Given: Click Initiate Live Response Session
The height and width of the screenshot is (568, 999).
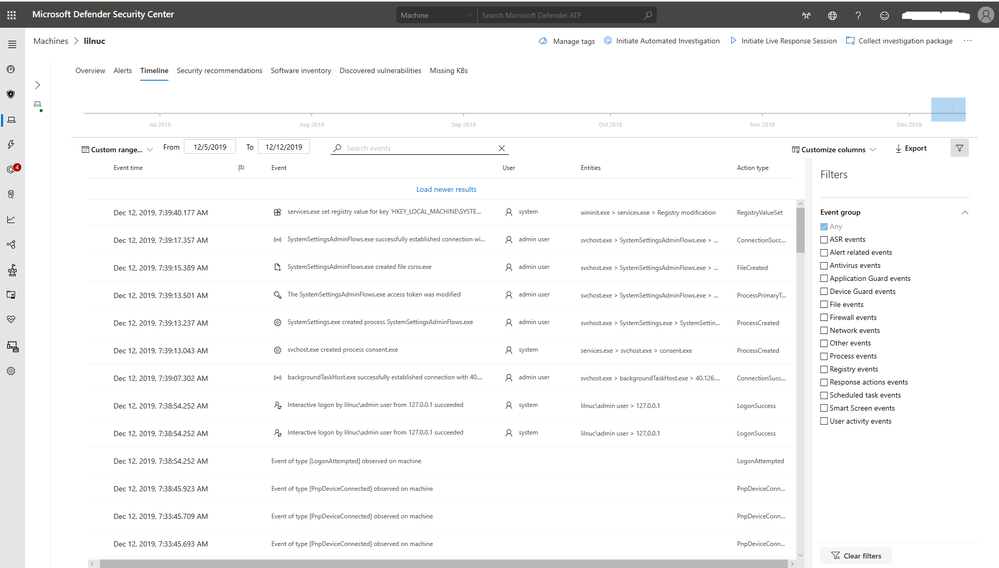Looking at the screenshot, I should click(x=783, y=41).
